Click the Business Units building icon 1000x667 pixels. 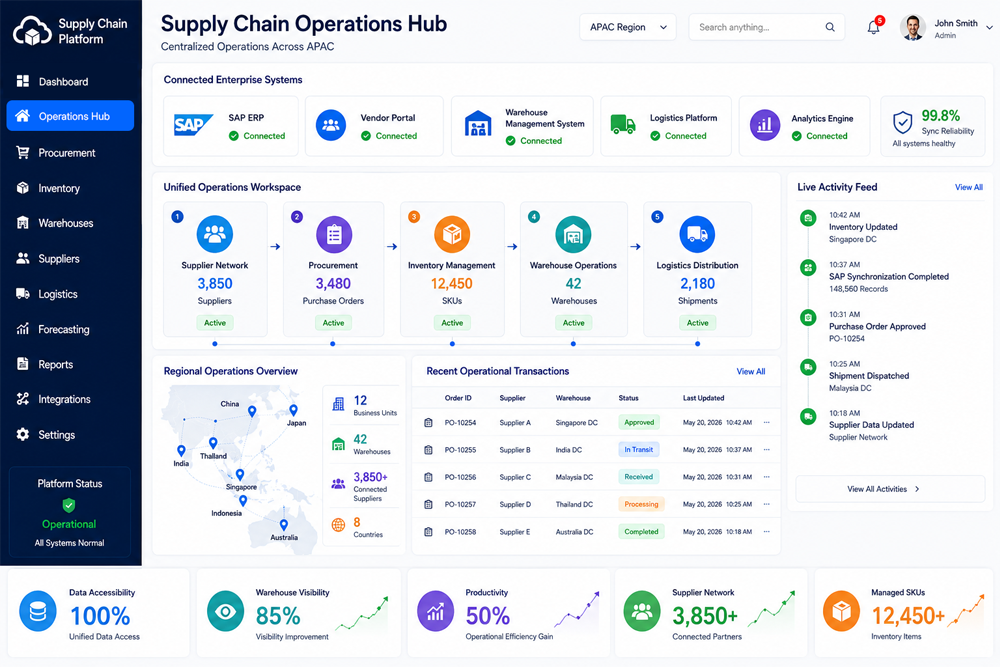click(x=339, y=404)
